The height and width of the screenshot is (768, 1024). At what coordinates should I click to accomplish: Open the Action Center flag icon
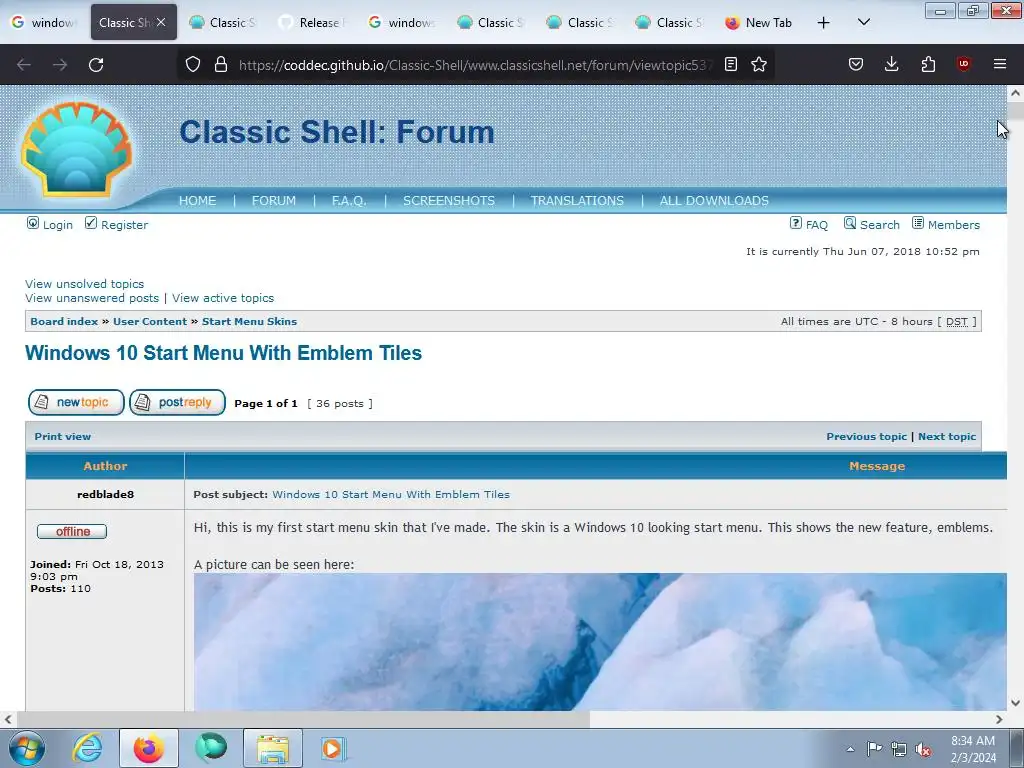tap(874, 749)
